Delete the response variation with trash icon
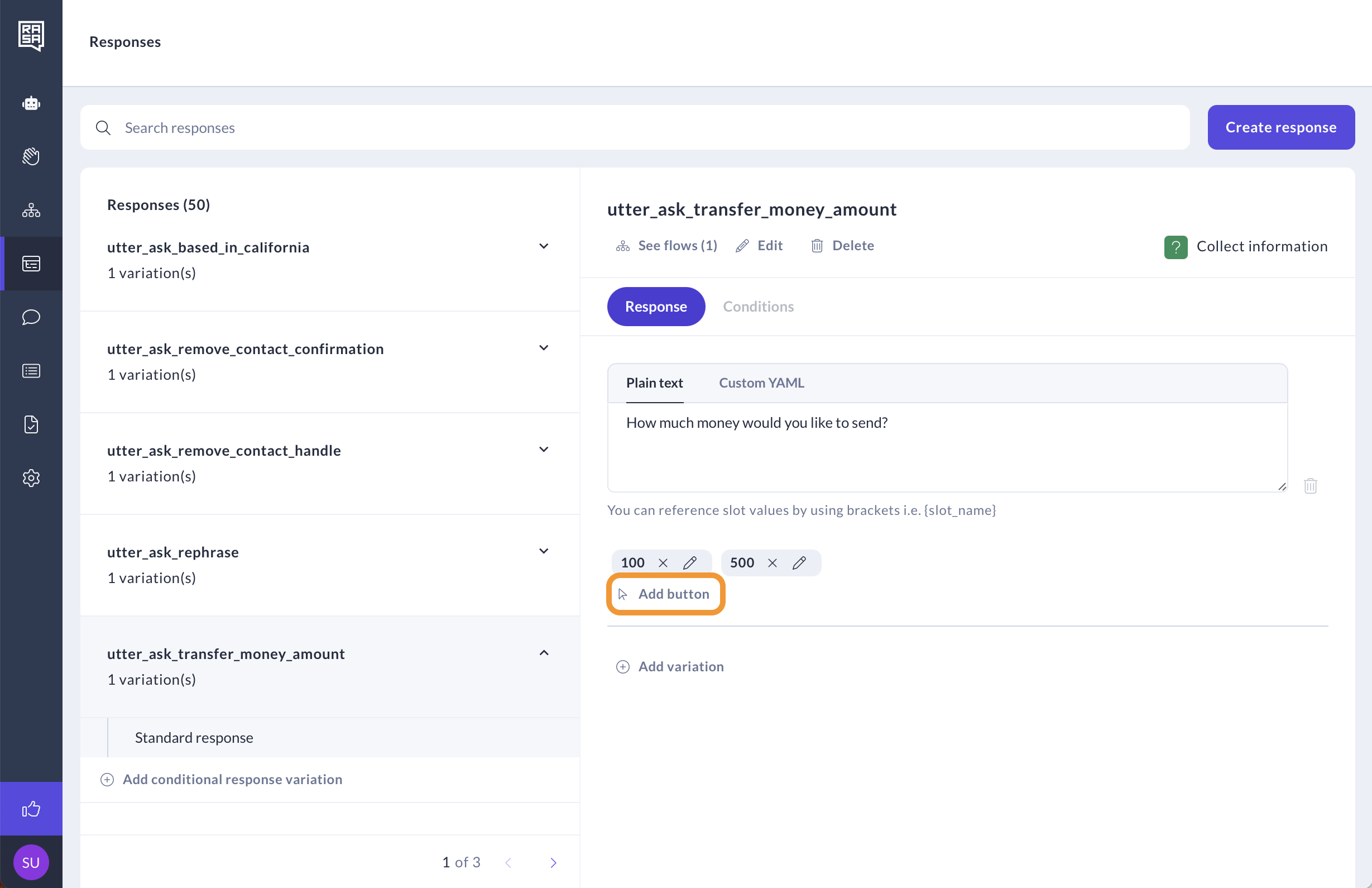The image size is (1372, 888). (x=1311, y=486)
